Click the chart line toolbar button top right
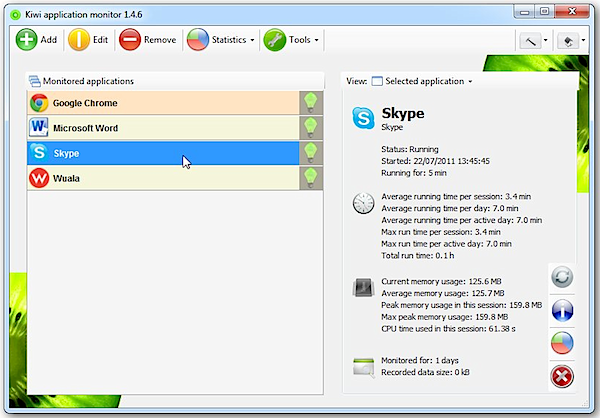The height and width of the screenshot is (418, 600). point(534,41)
